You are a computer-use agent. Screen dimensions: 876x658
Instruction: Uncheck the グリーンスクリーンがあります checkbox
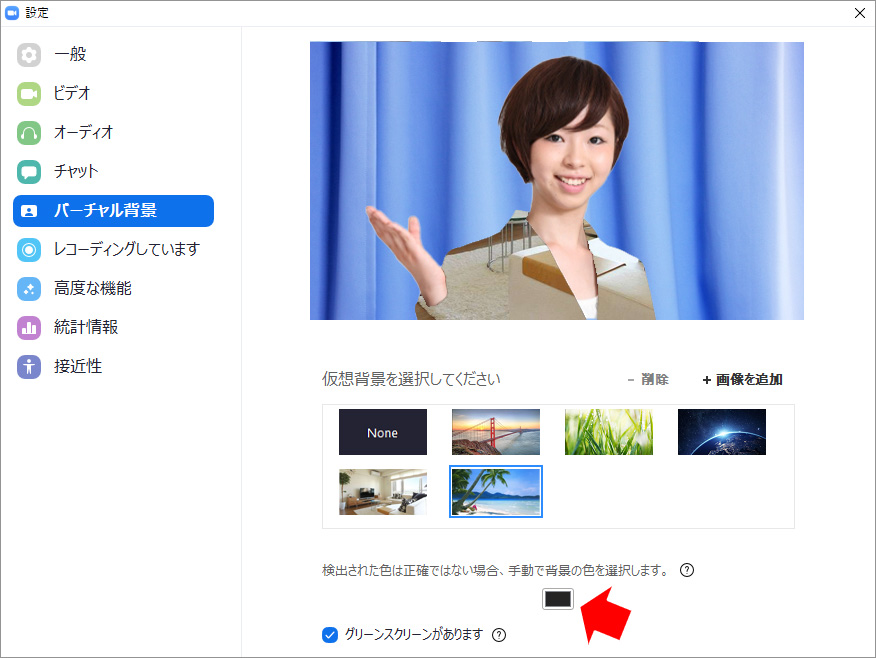(x=330, y=634)
